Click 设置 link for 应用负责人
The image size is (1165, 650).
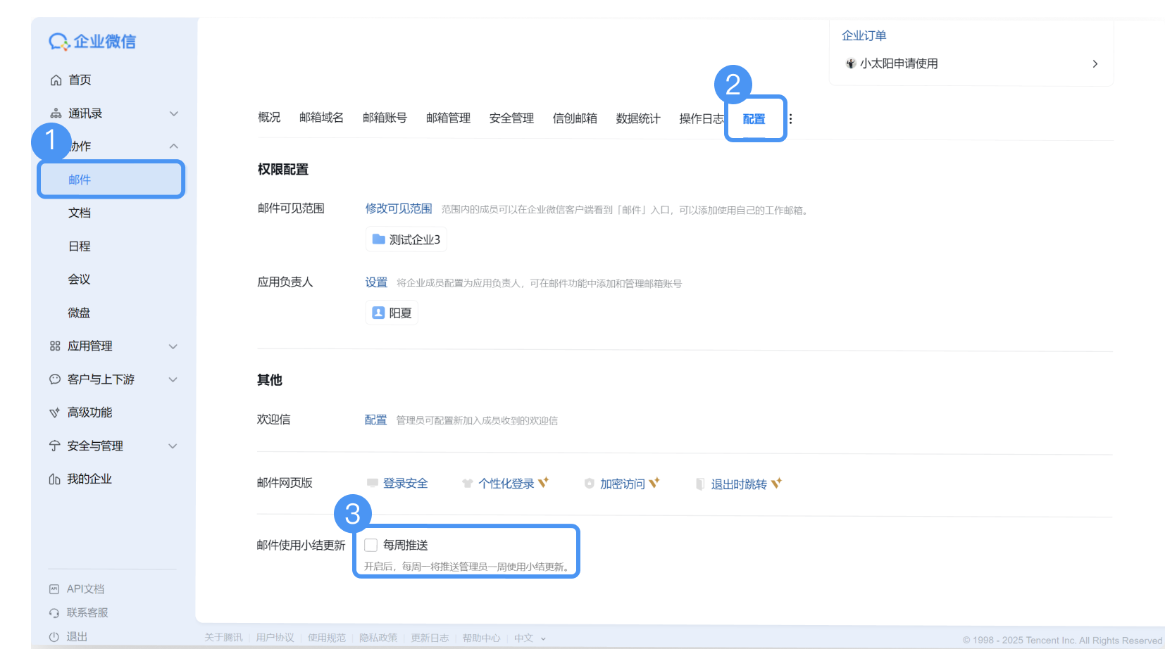(376, 282)
